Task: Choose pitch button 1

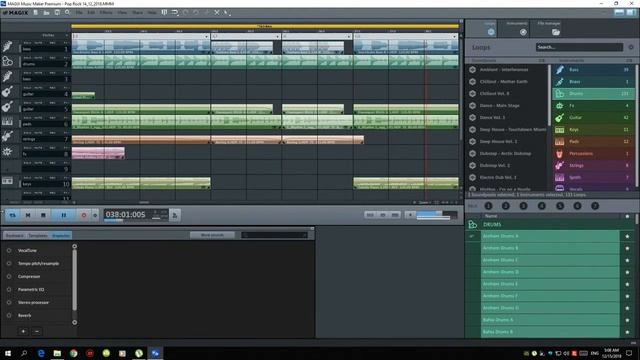Action: coord(488,206)
